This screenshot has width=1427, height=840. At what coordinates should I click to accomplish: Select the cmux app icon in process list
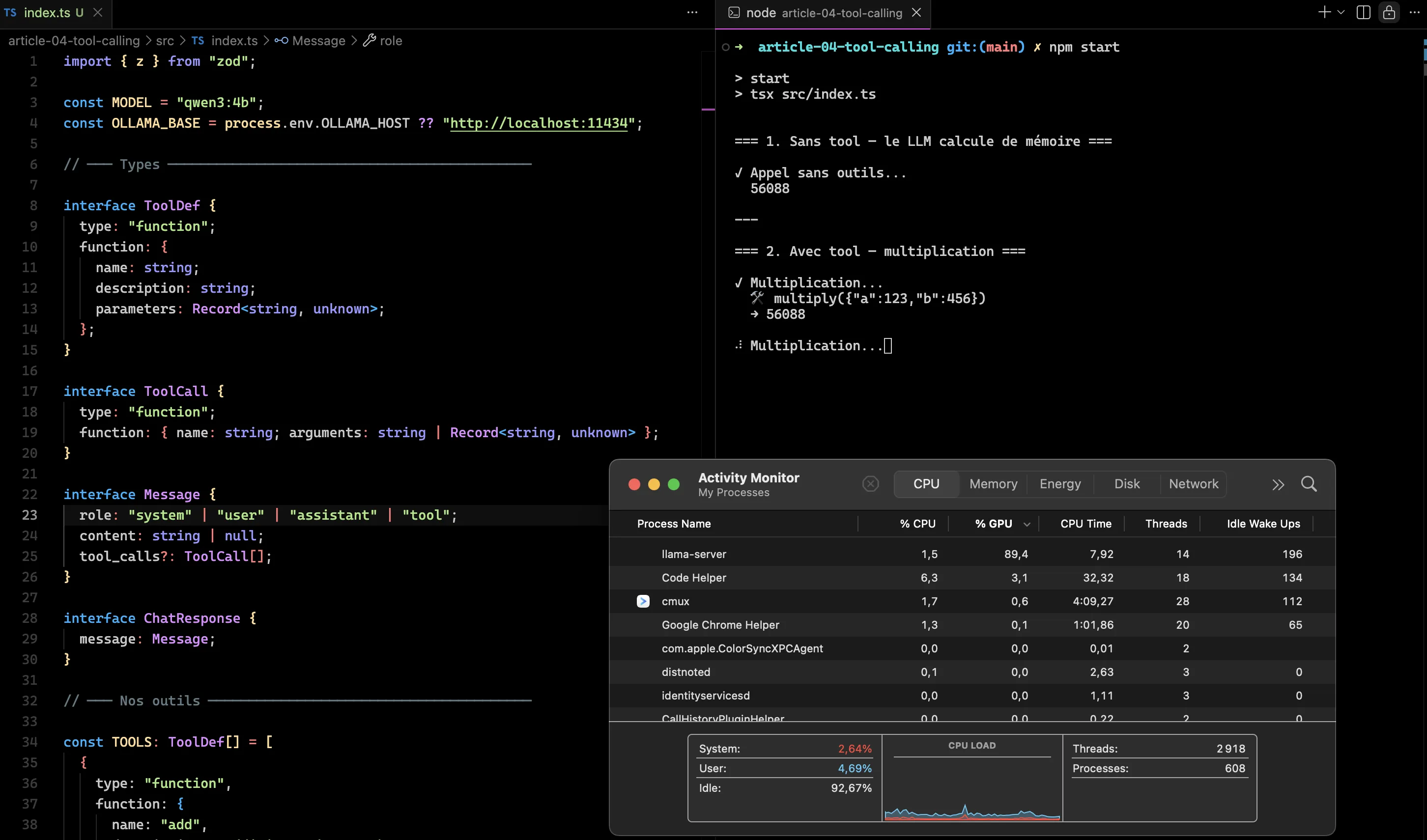pos(643,601)
